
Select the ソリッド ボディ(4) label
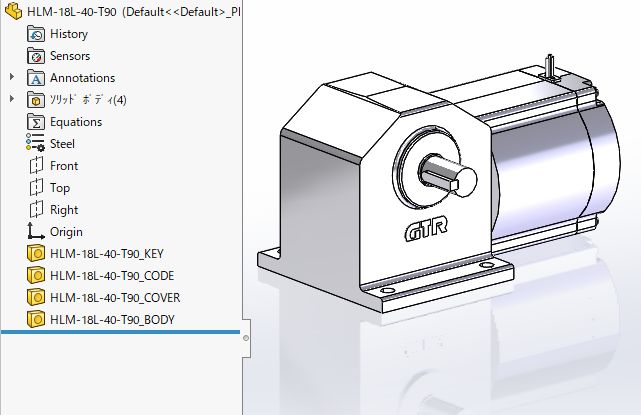click(88, 100)
